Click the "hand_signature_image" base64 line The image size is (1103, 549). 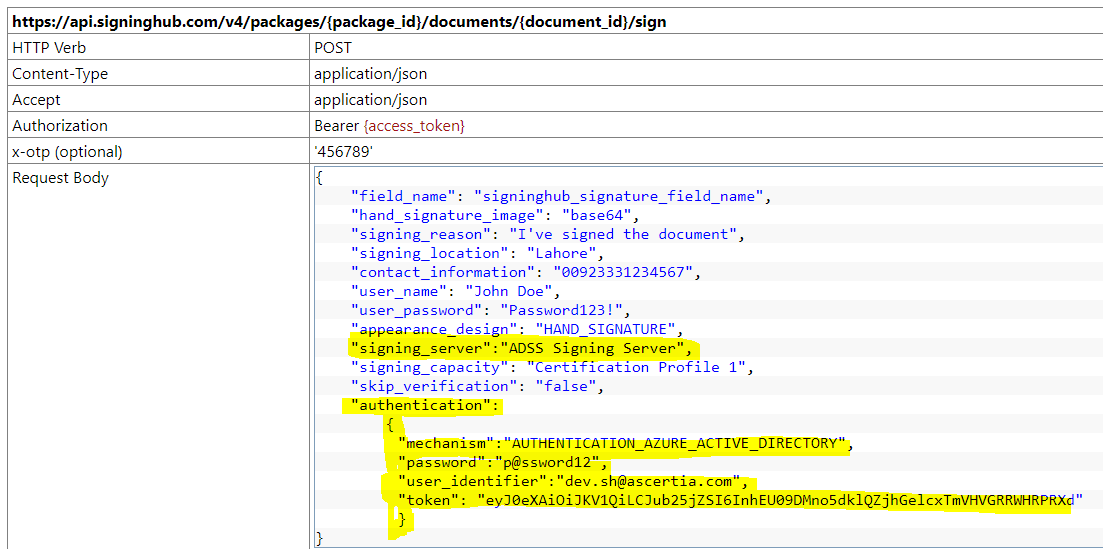tap(493, 215)
